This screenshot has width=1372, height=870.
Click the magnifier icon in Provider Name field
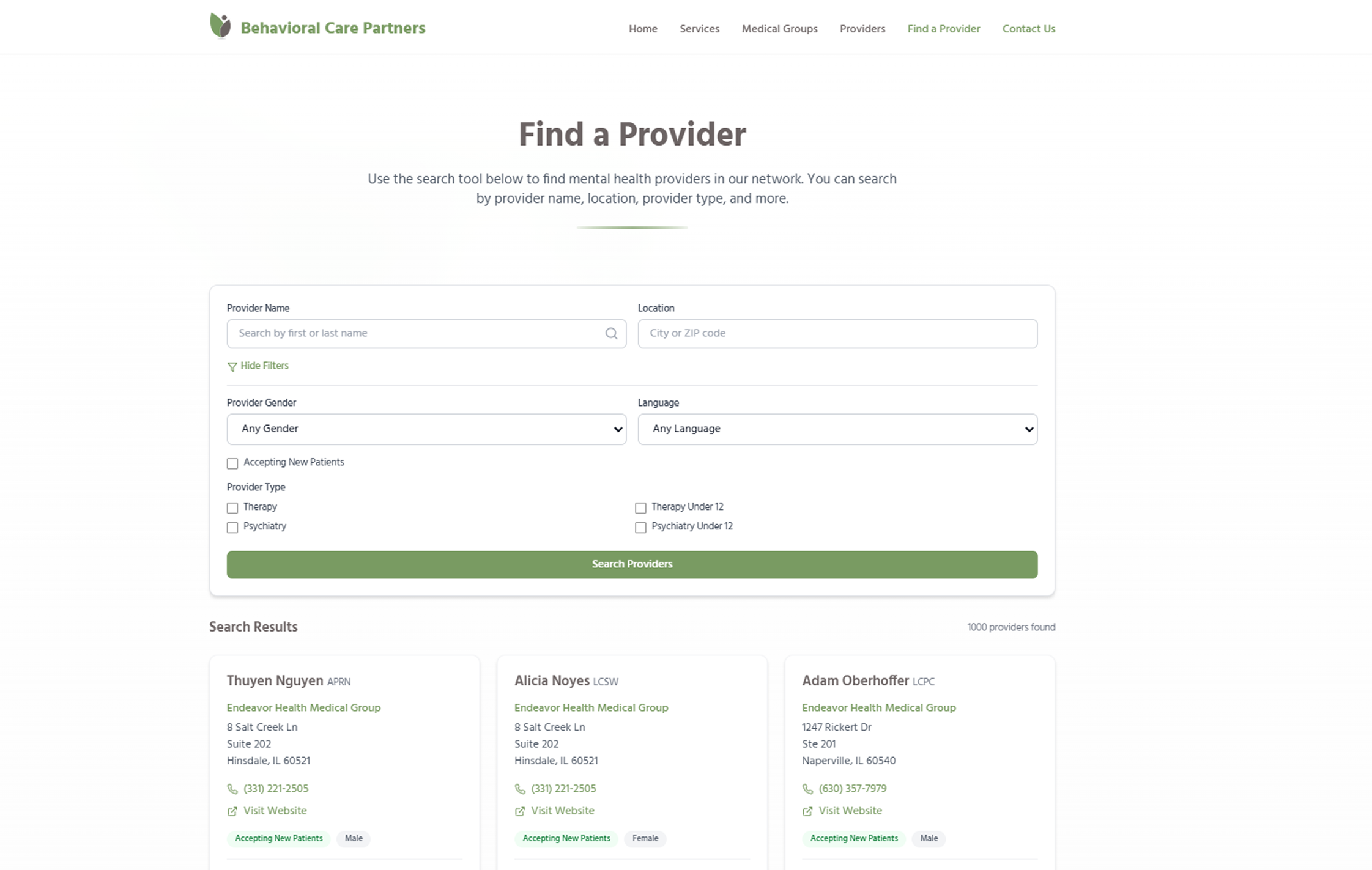(x=611, y=333)
